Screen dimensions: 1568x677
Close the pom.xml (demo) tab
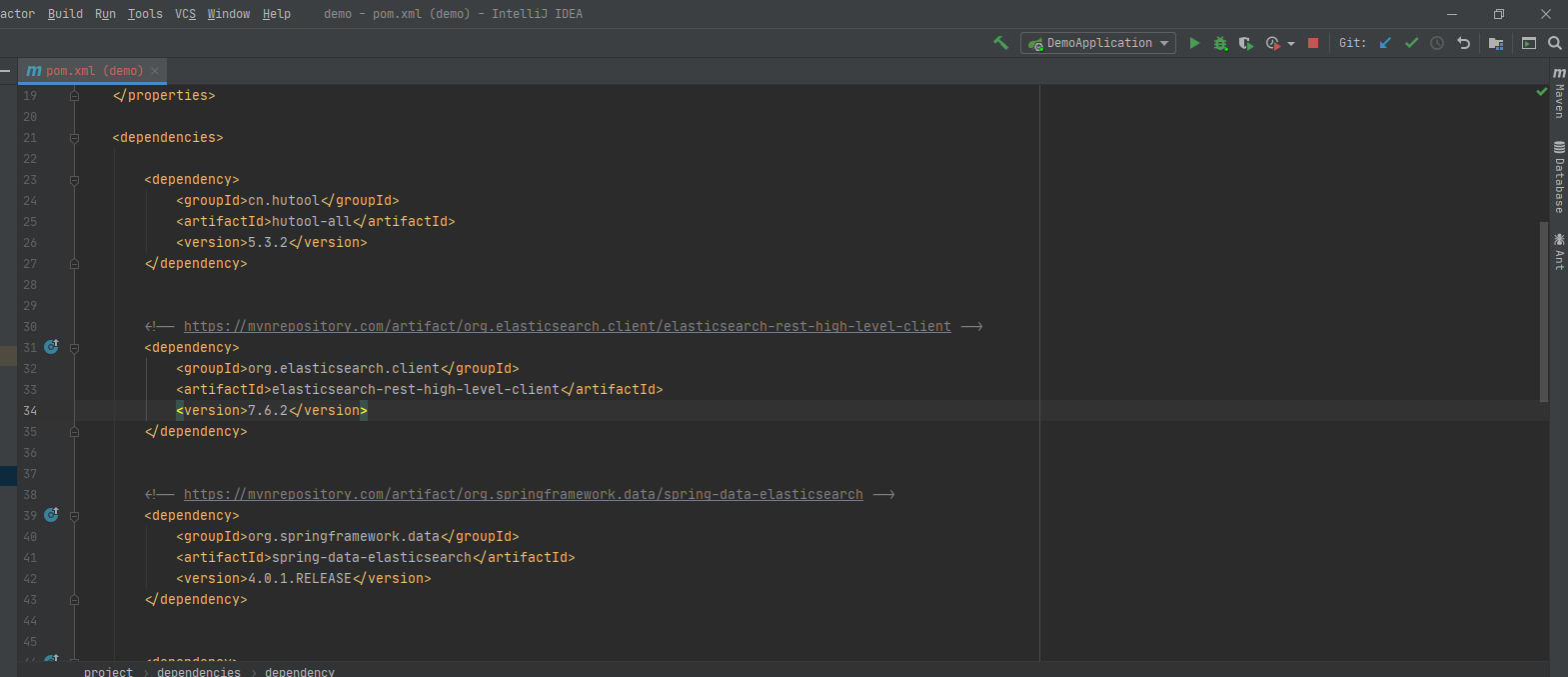(155, 71)
